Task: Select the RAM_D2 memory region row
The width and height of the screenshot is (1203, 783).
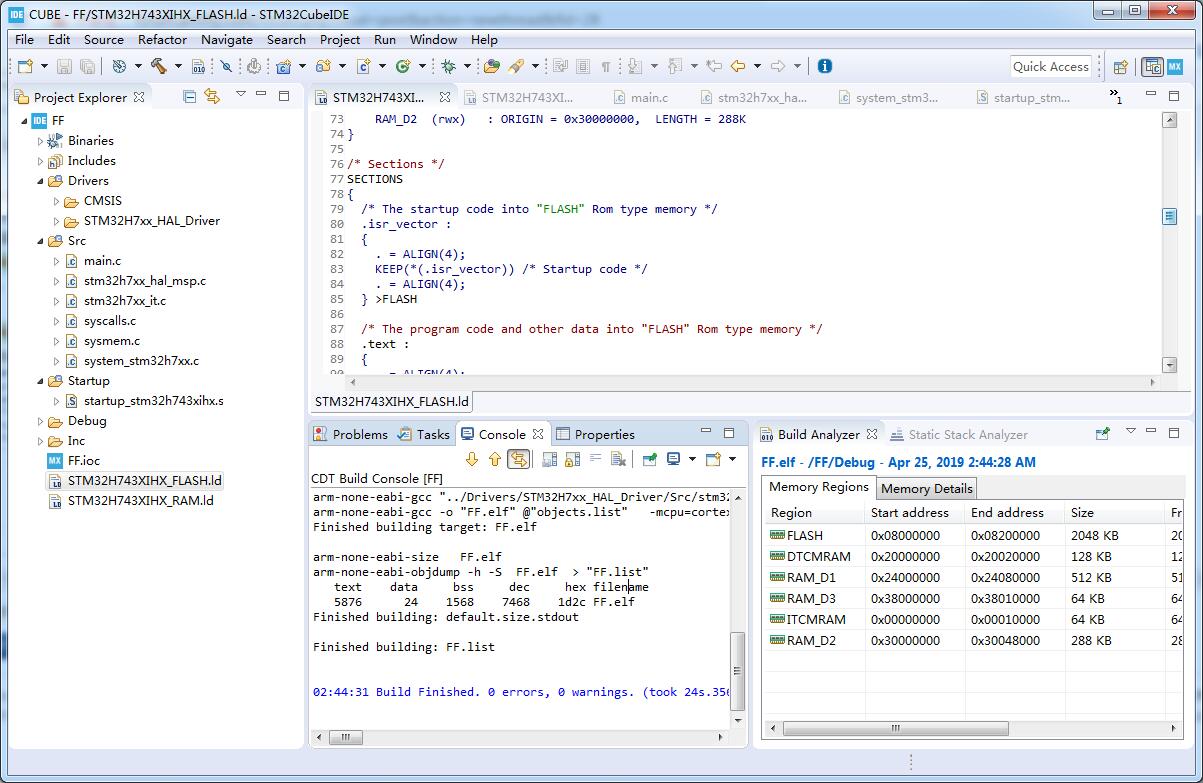Action: [x=973, y=640]
